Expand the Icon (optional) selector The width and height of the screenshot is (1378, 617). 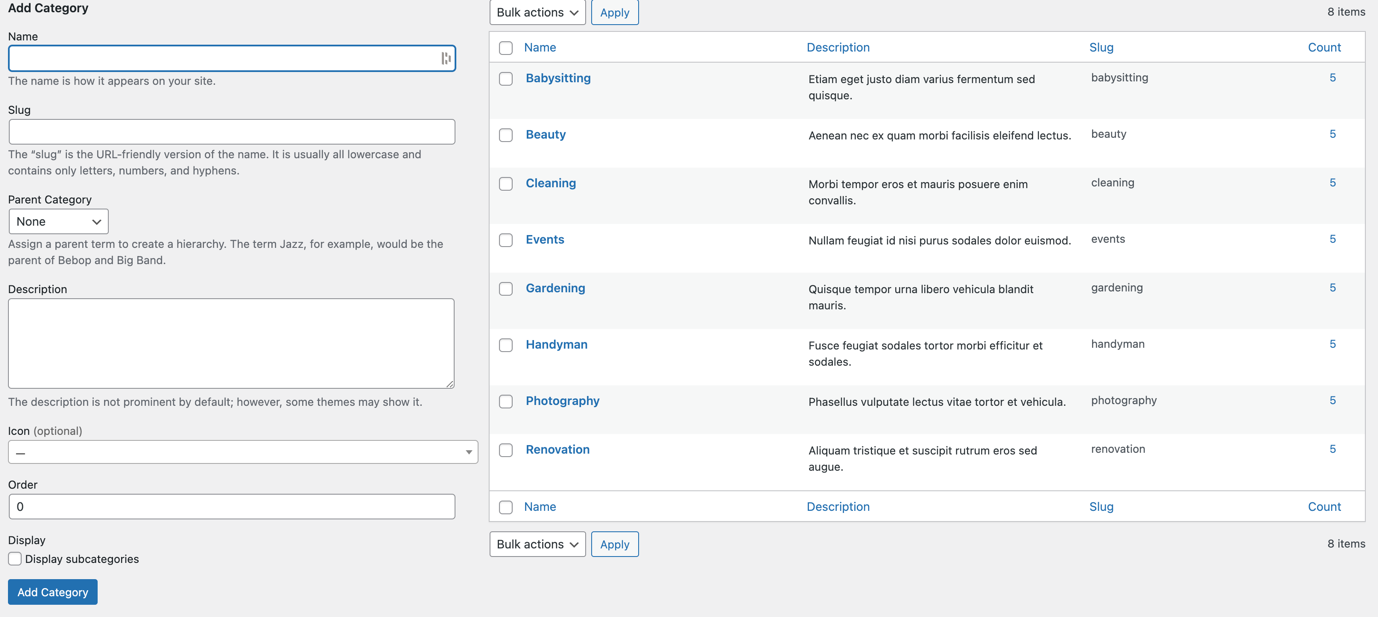pos(243,452)
